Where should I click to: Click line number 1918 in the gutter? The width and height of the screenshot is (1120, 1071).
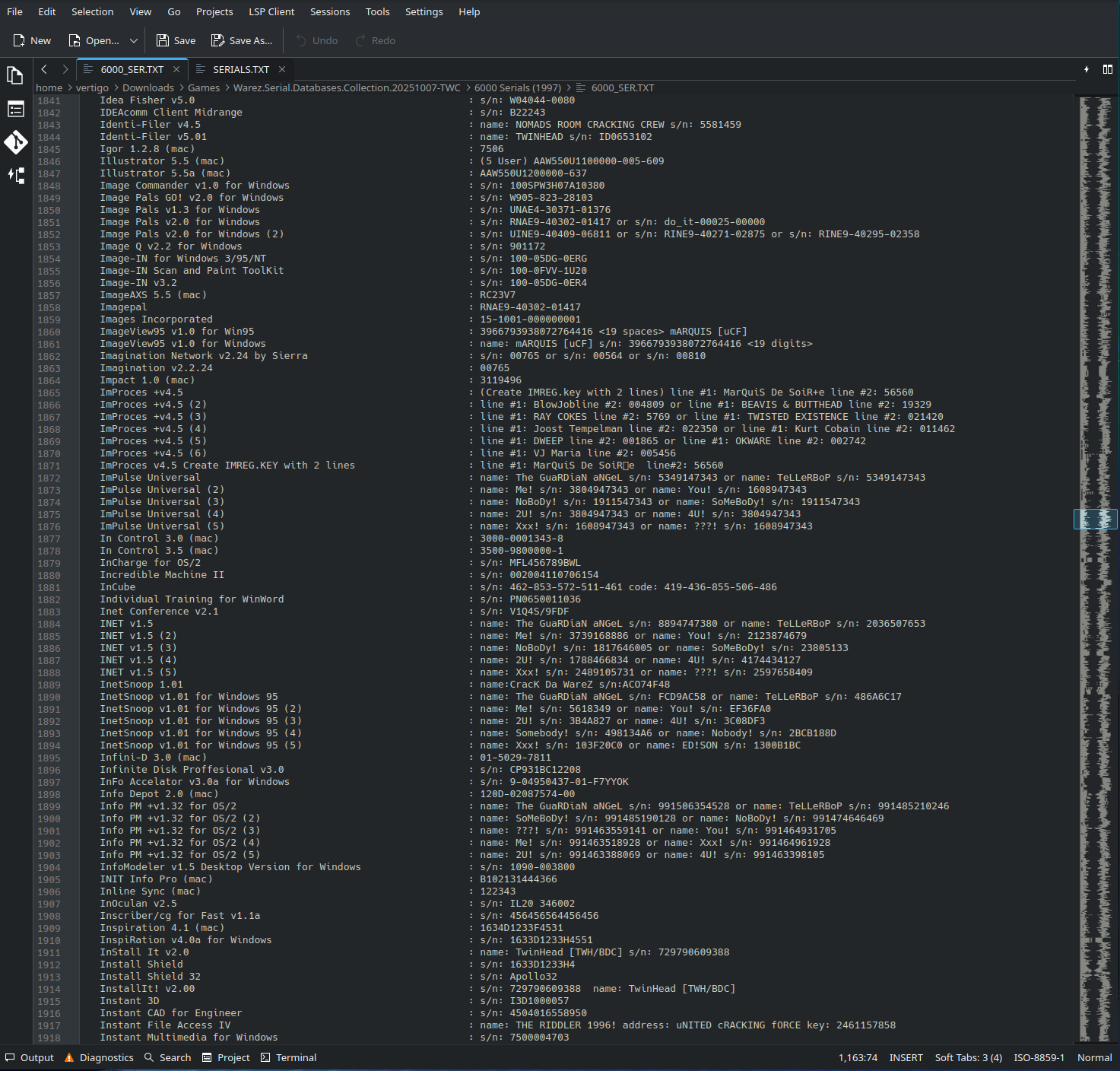pos(49,1038)
